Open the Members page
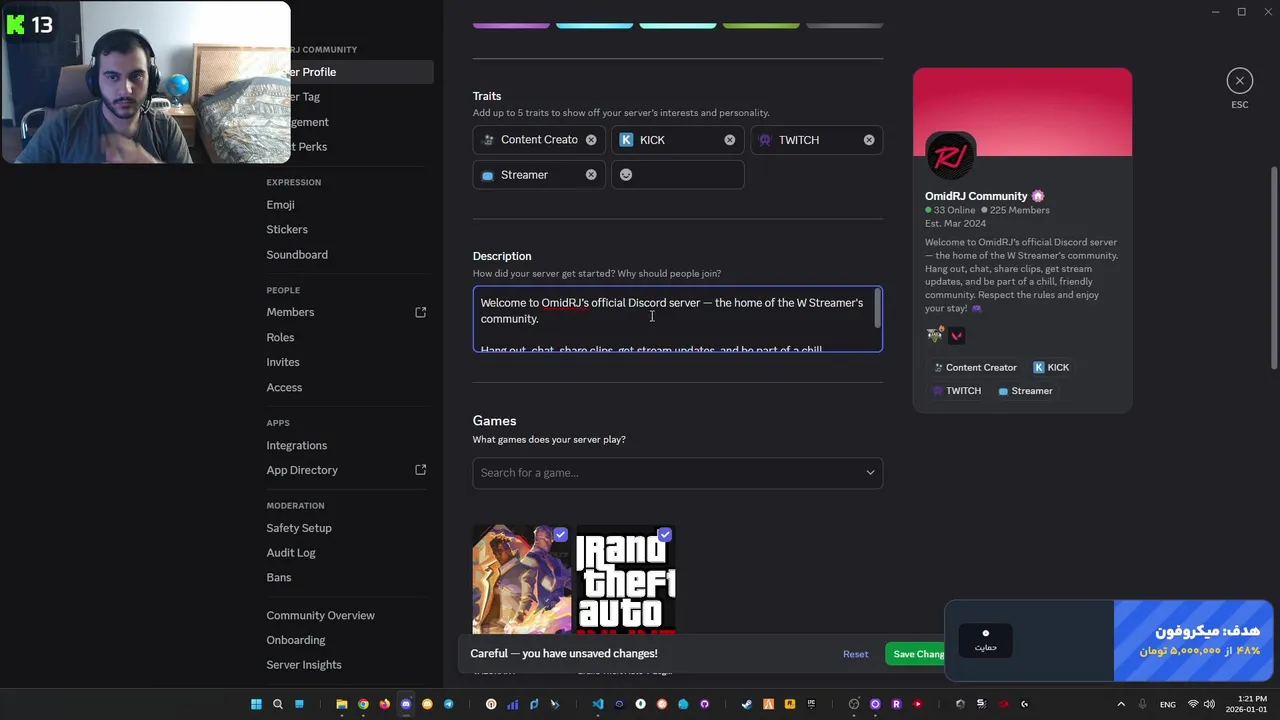The height and width of the screenshot is (720, 1280). [x=290, y=312]
